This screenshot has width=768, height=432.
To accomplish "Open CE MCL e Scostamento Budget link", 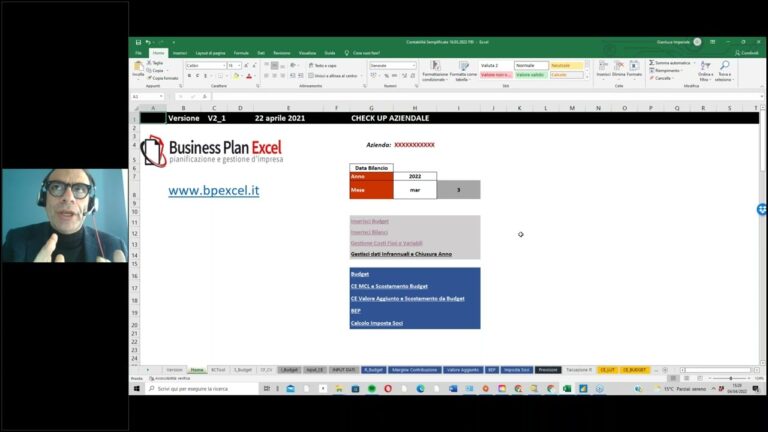I will pos(389,286).
